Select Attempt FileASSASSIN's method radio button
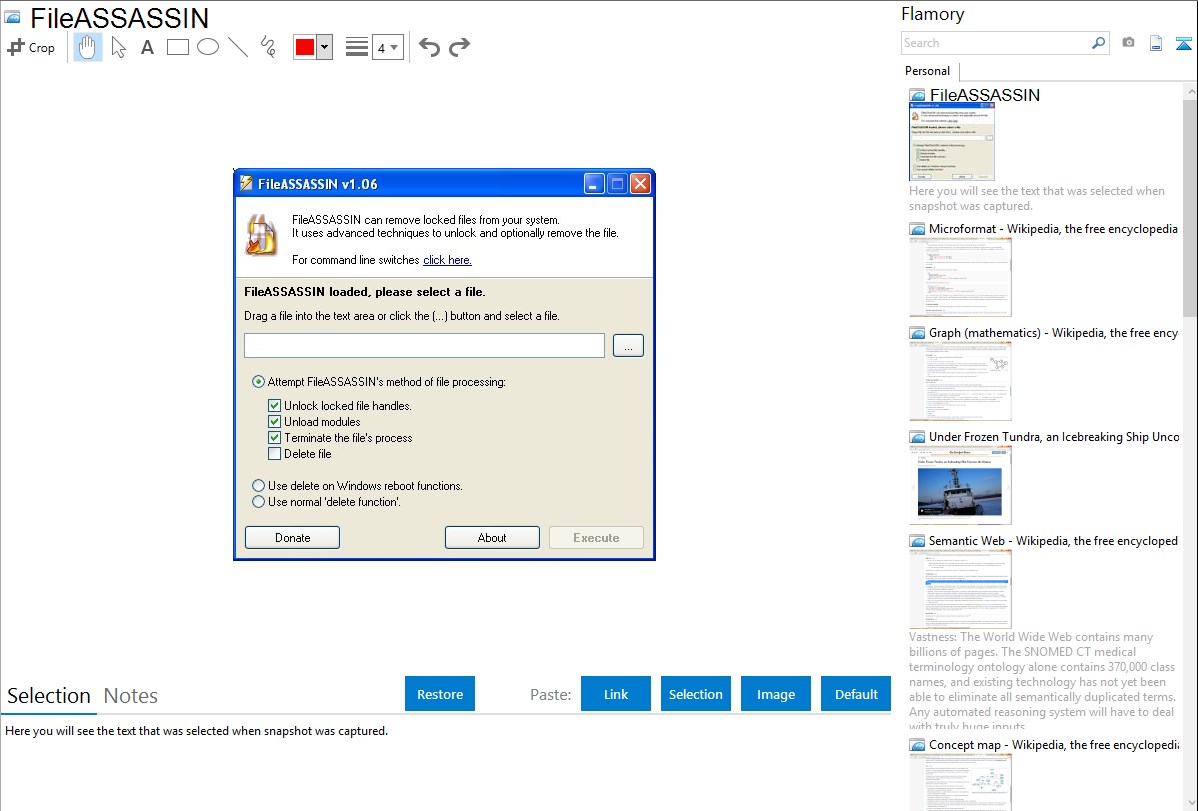Viewport: 1198px width, 811px height. 258,381
